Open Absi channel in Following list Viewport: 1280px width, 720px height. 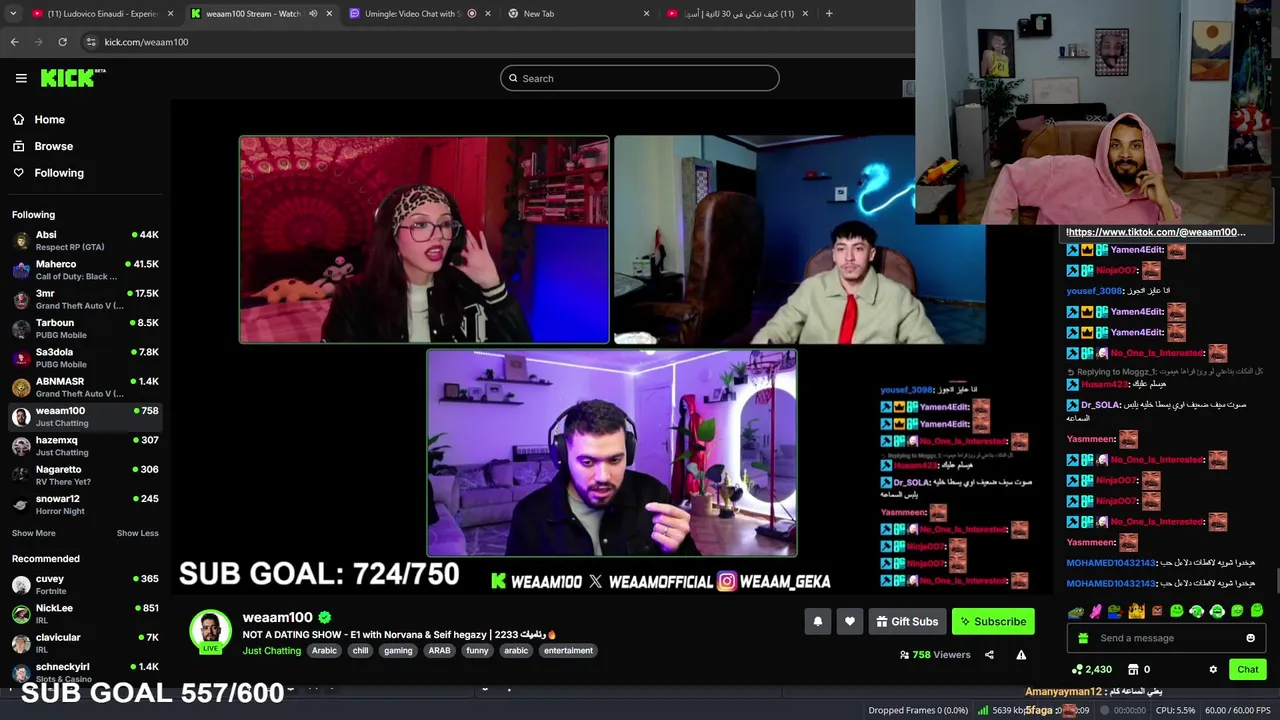point(85,240)
